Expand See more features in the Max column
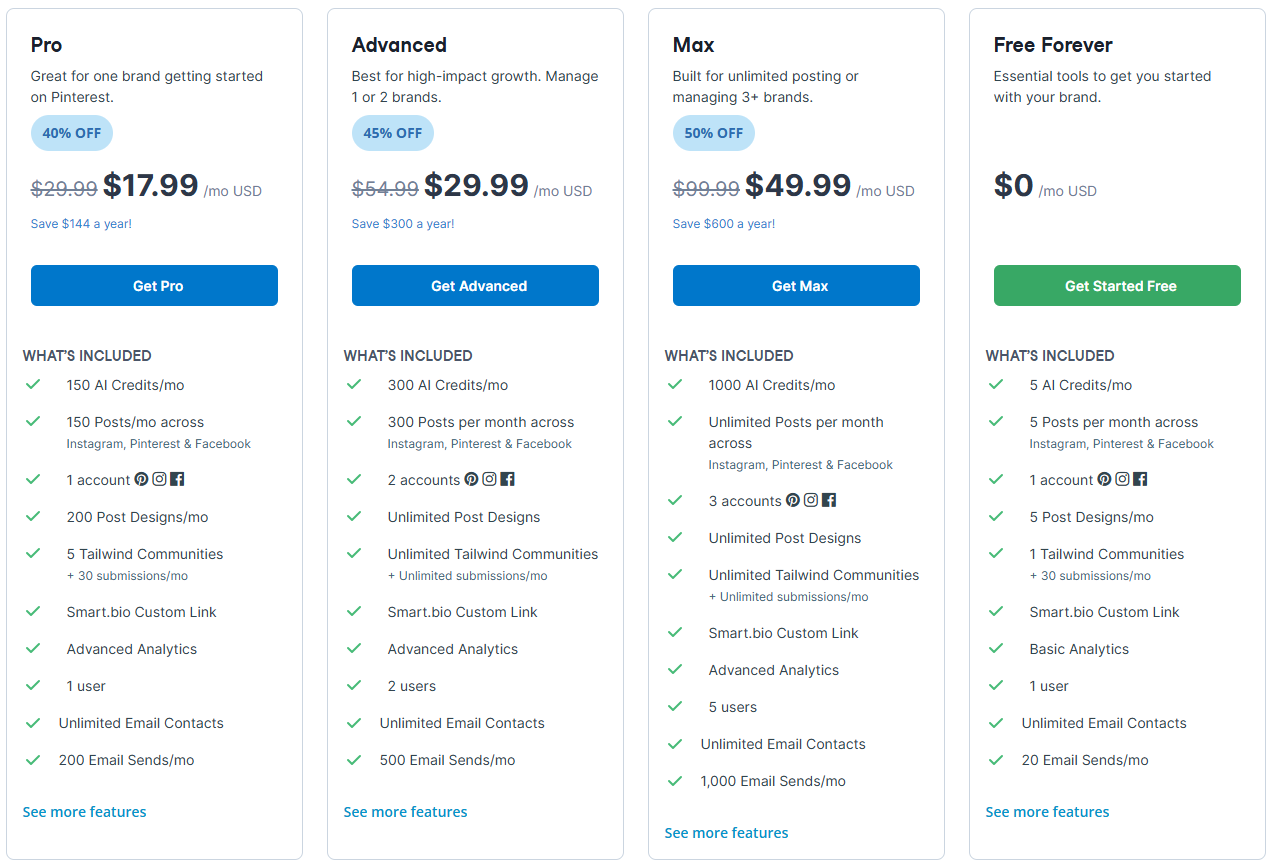This screenshot has width=1271, height=865. (x=726, y=832)
